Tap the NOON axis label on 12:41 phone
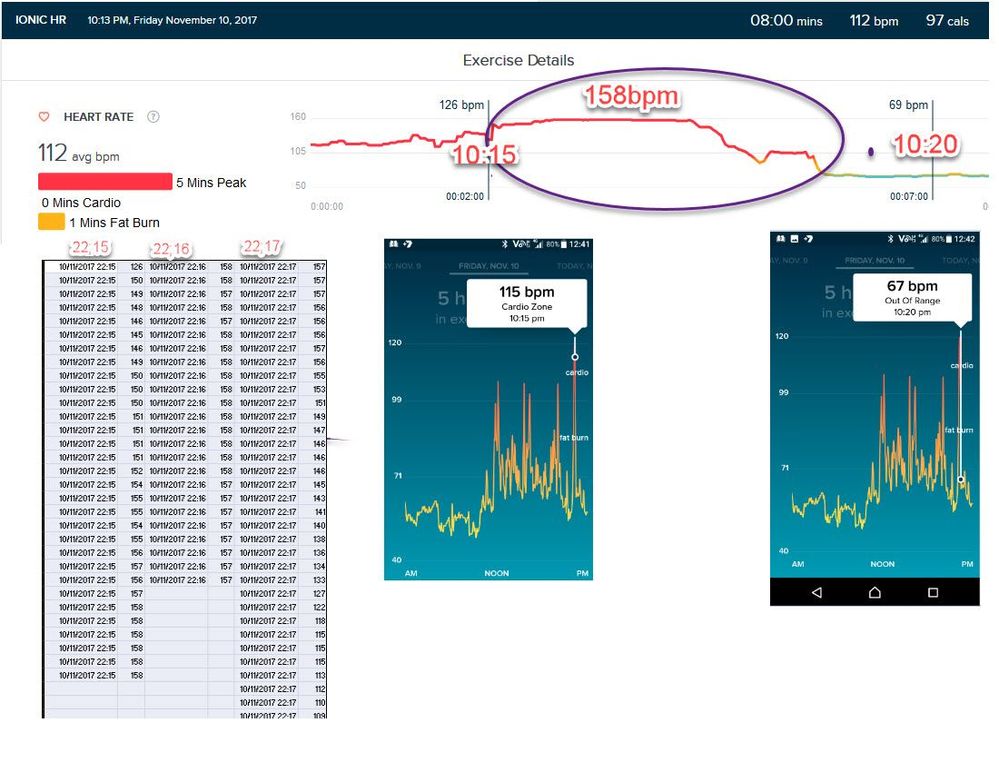Image resolution: width=999 pixels, height=773 pixels. pos(496,574)
